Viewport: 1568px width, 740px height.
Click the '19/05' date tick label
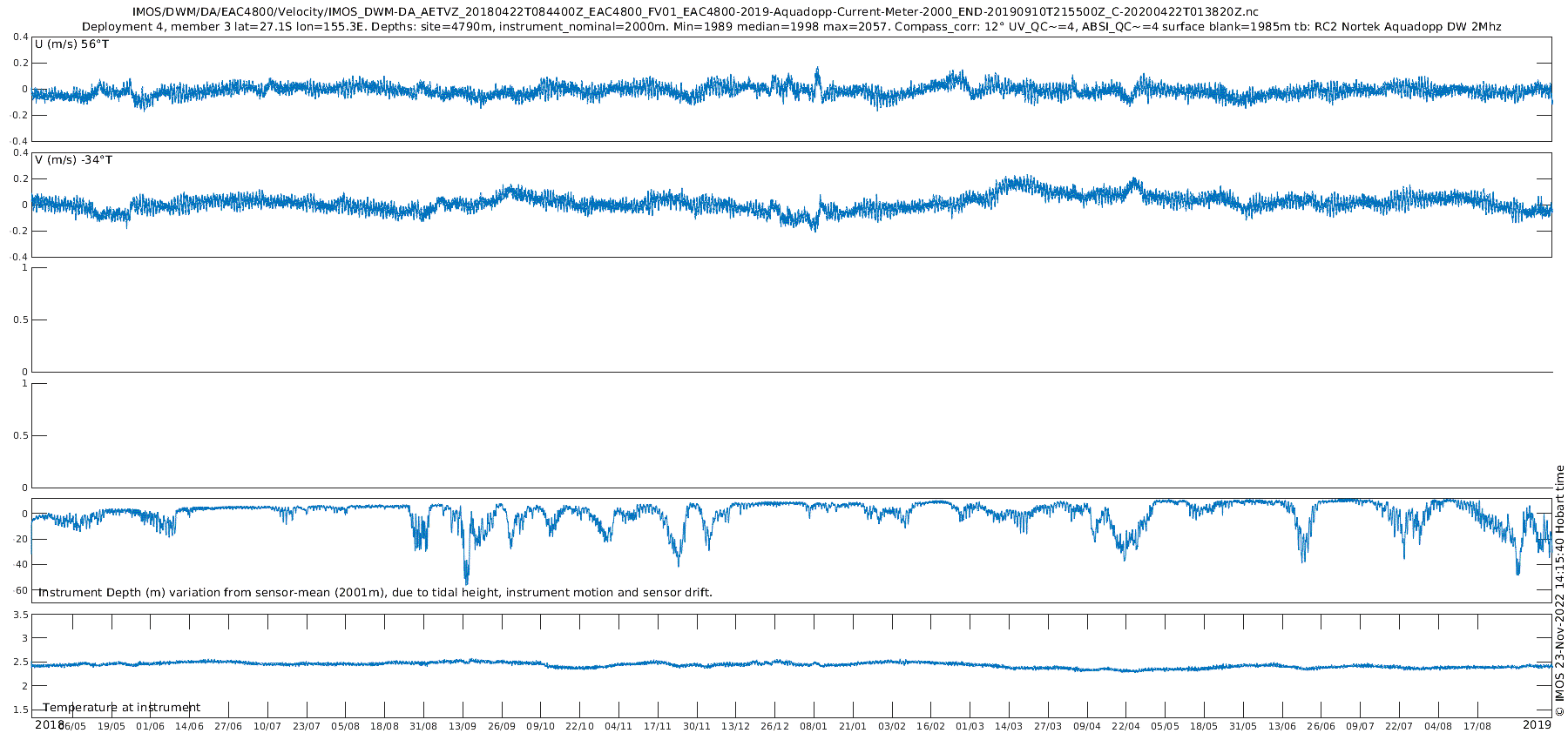[x=111, y=726]
